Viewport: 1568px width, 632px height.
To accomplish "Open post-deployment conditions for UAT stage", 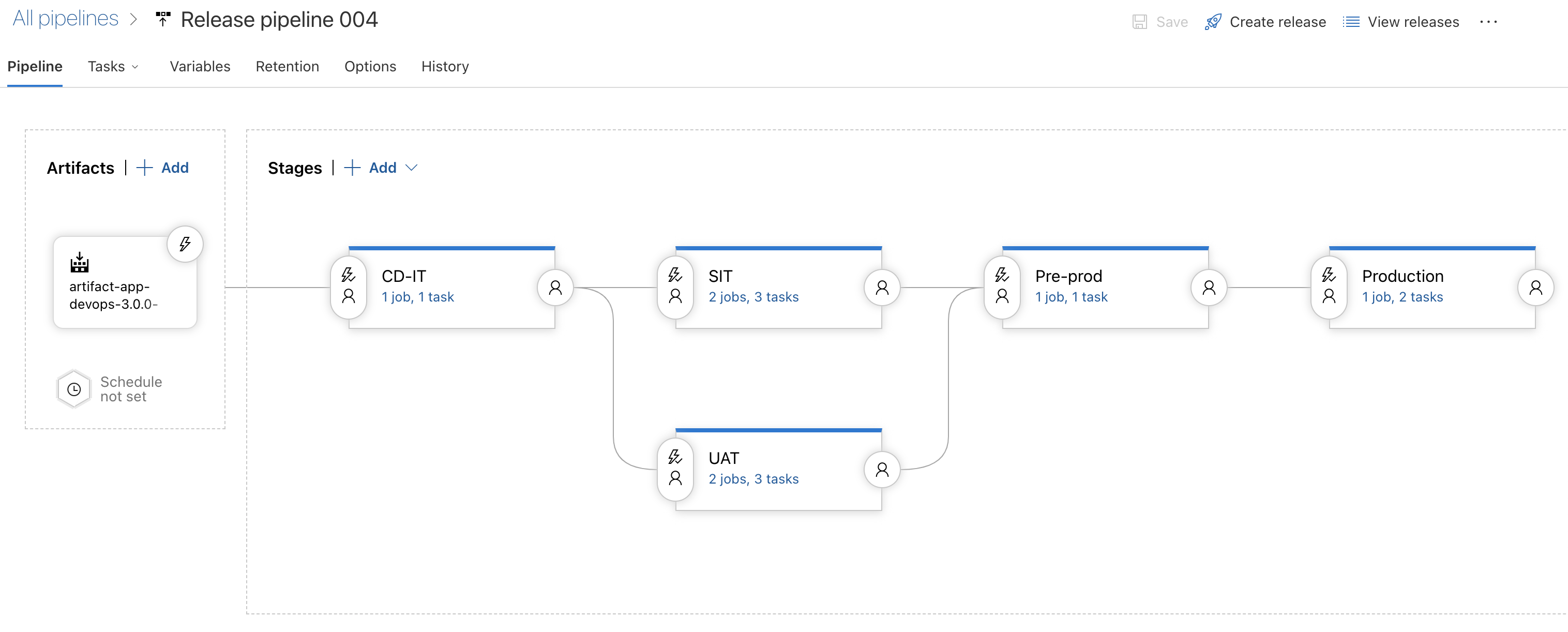I will pyautogui.click(x=882, y=469).
